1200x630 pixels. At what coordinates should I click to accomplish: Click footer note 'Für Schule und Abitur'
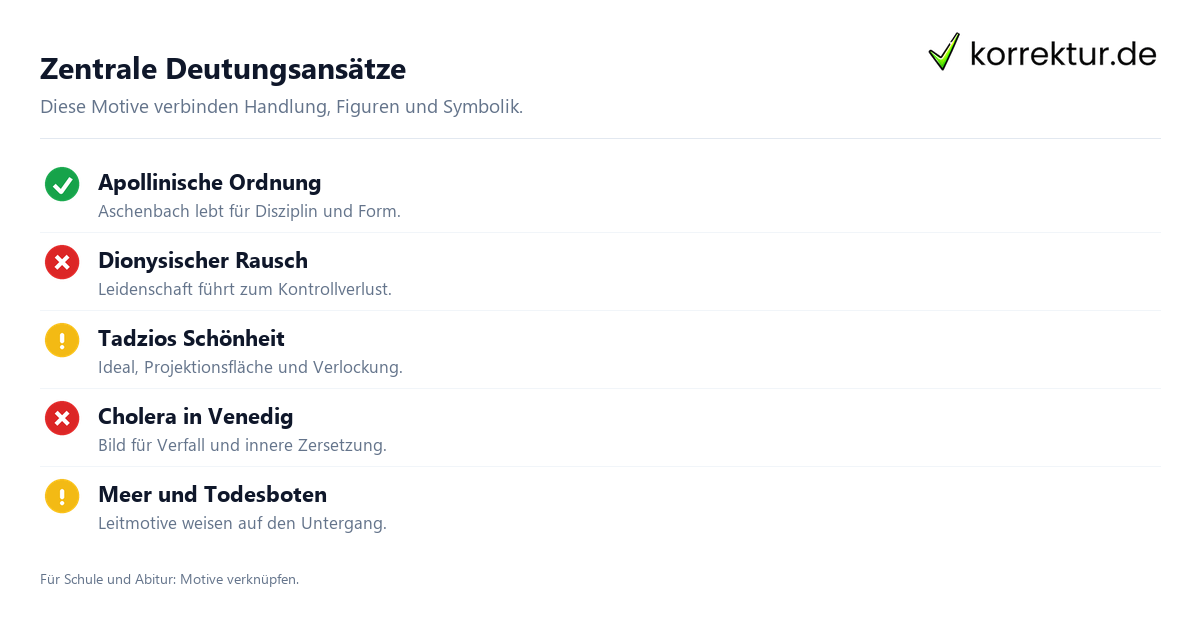[x=169, y=579]
